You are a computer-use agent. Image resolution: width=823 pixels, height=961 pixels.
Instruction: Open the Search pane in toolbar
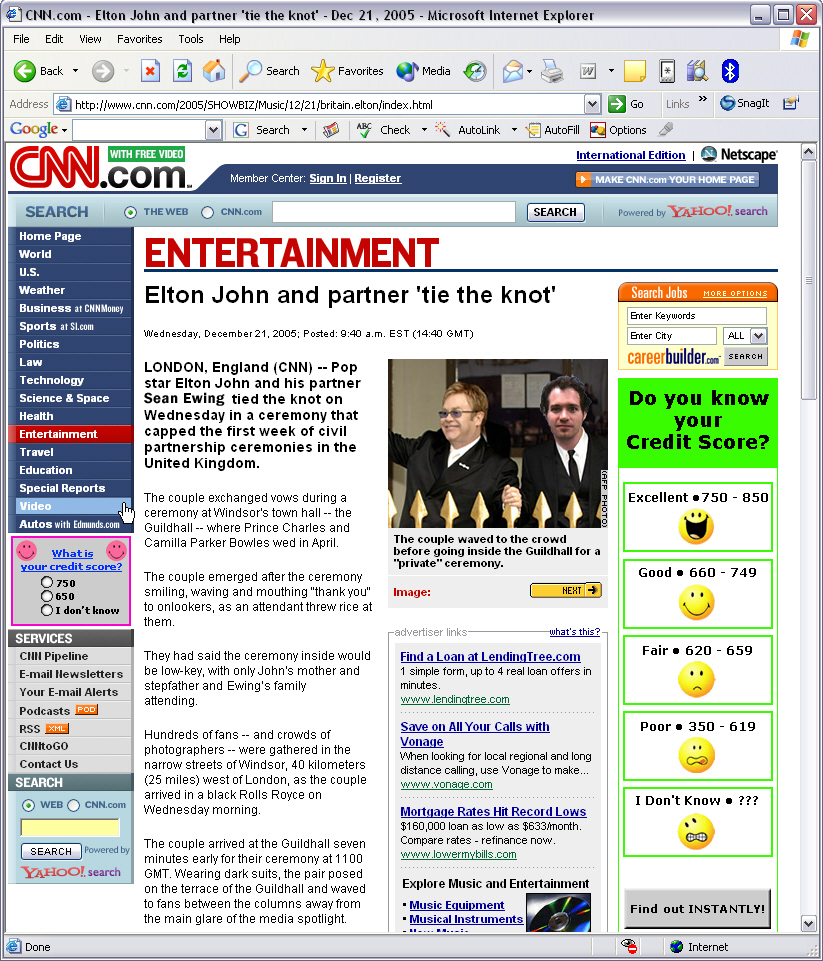tap(269, 71)
